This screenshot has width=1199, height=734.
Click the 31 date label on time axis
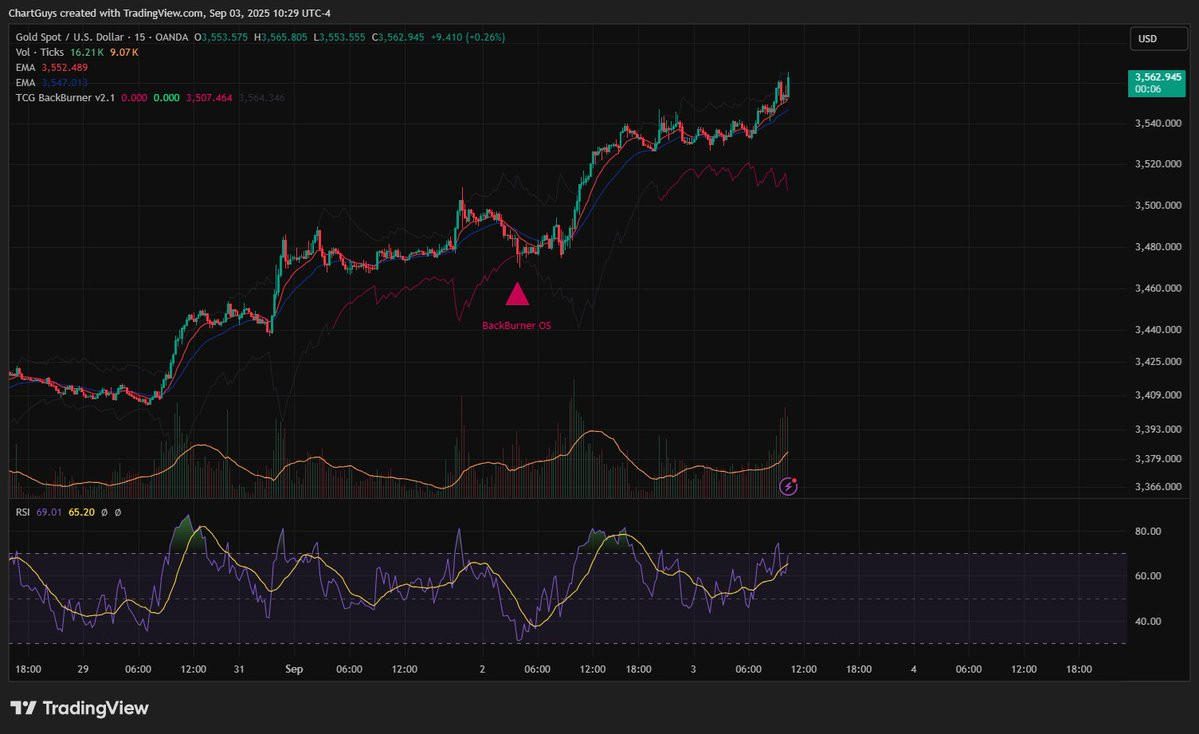tap(239, 669)
